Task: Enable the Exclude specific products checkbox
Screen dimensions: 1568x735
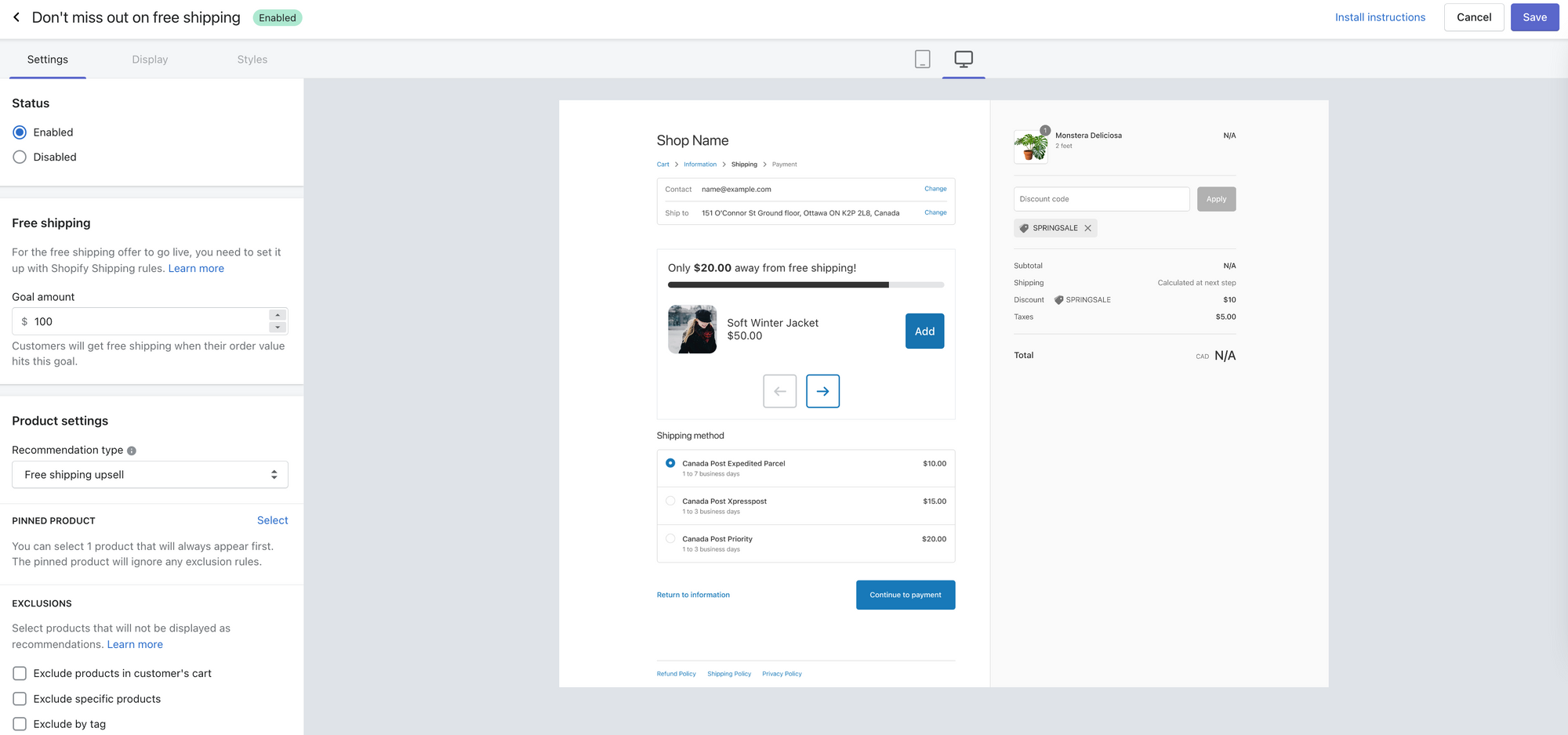Action: (19, 698)
